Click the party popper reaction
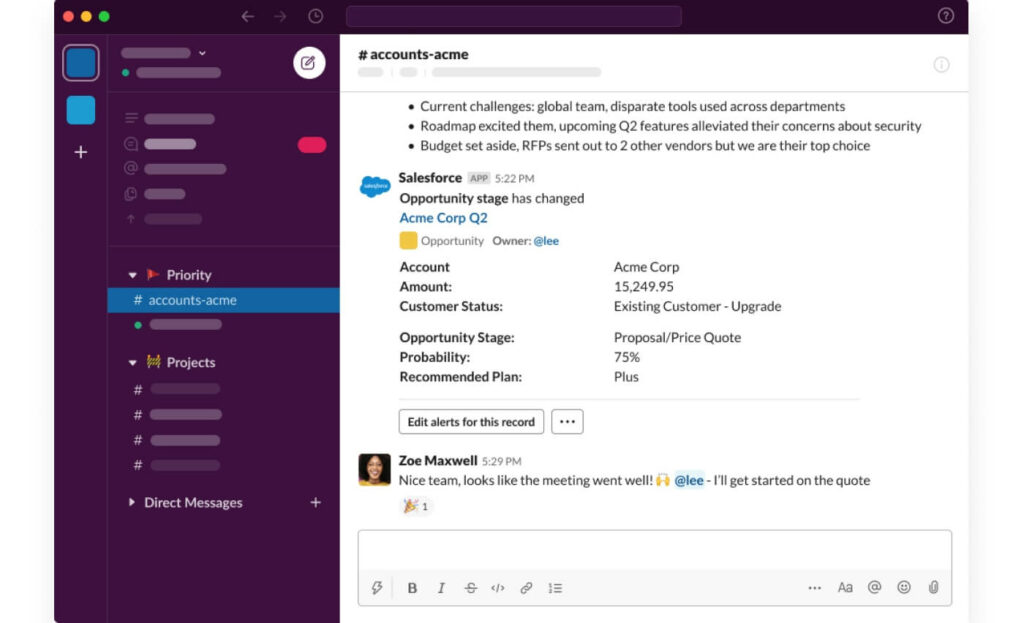Viewport: 1024px width, 623px height. click(x=415, y=506)
